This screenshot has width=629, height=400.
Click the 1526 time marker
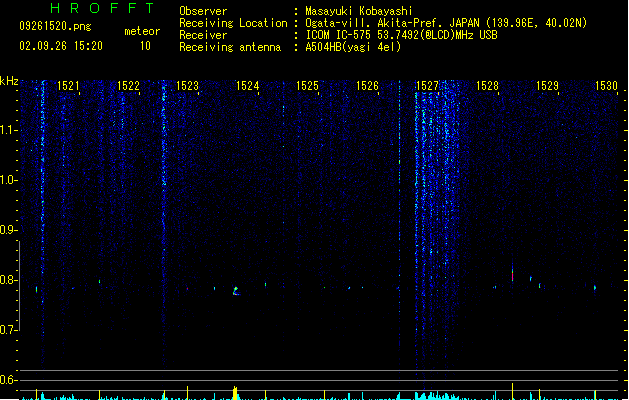click(x=367, y=86)
